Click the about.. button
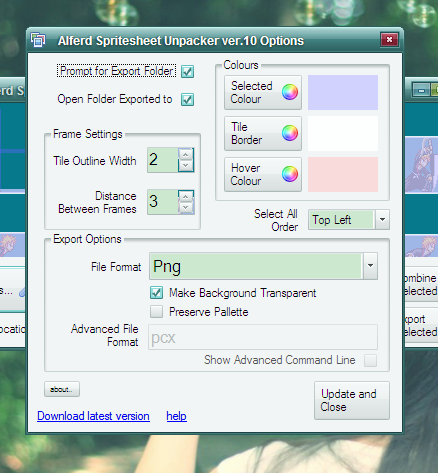The height and width of the screenshot is (473, 438). [62, 389]
